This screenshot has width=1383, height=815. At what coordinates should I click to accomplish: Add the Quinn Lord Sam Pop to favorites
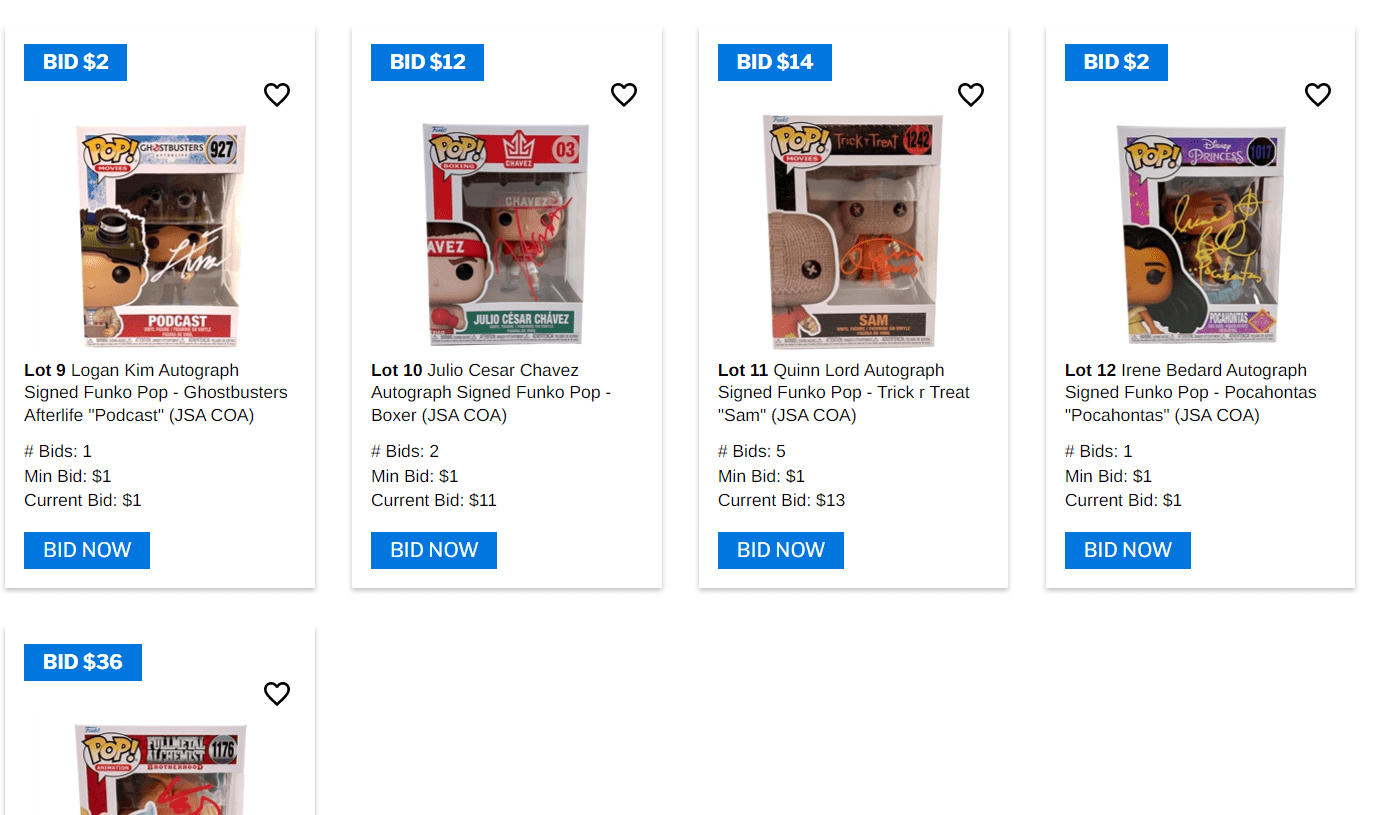point(971,94)
